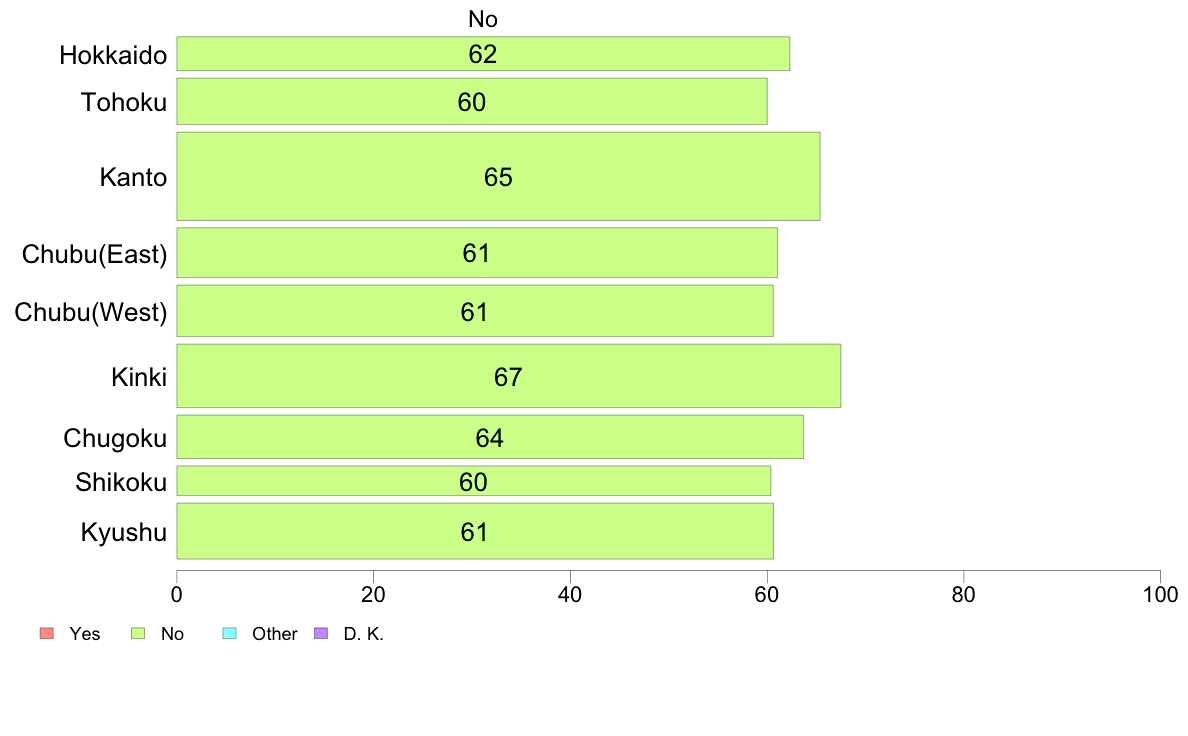Click the purple D. K. legend swatch

coord(321,634)
